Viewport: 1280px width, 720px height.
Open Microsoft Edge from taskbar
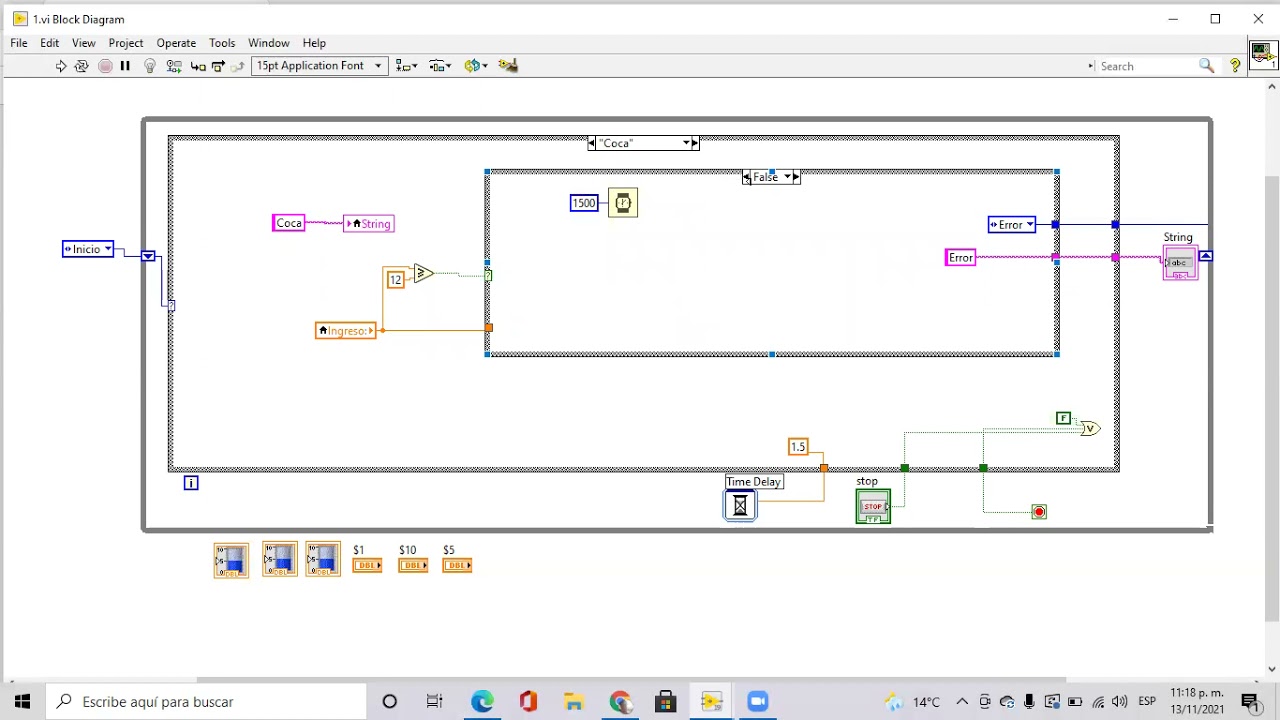pyautogui.click(x=482, y=702)
